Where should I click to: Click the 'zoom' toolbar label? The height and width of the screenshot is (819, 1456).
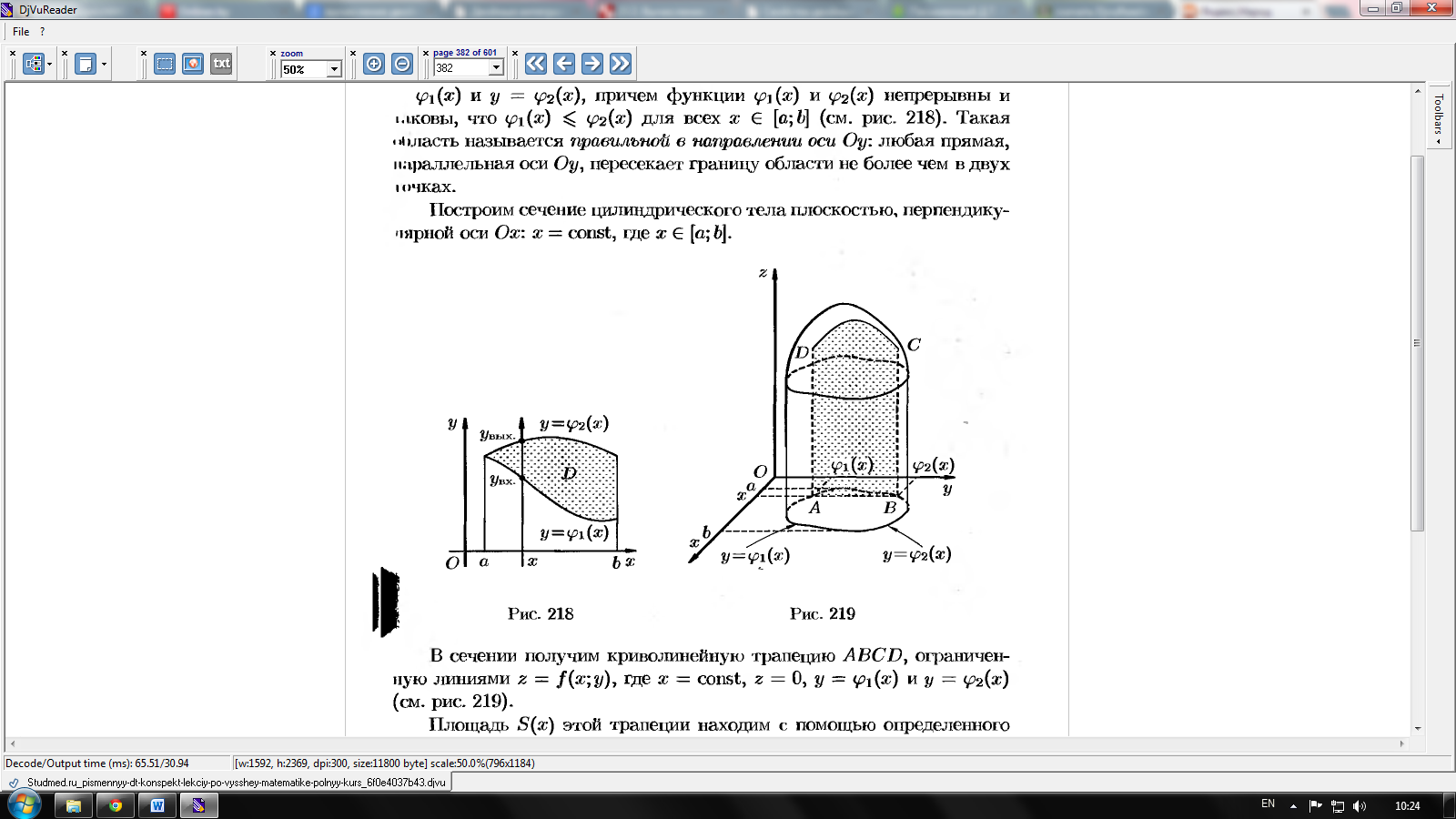(292, 54)
